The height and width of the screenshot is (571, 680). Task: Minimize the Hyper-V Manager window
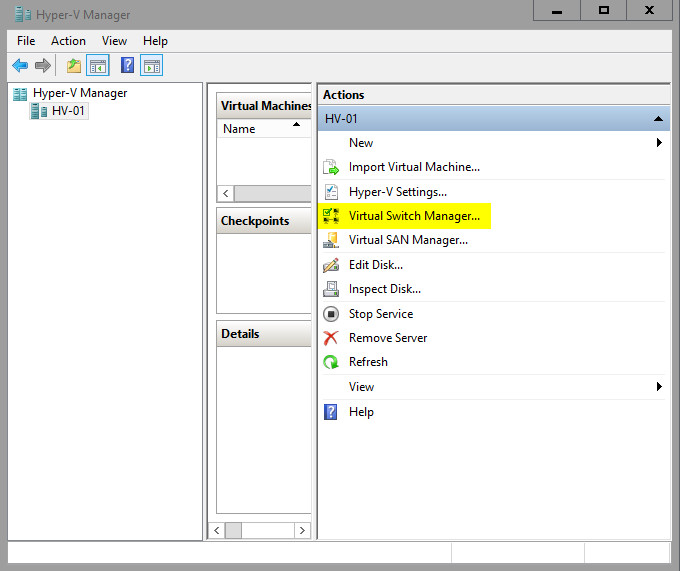[557, 10]
